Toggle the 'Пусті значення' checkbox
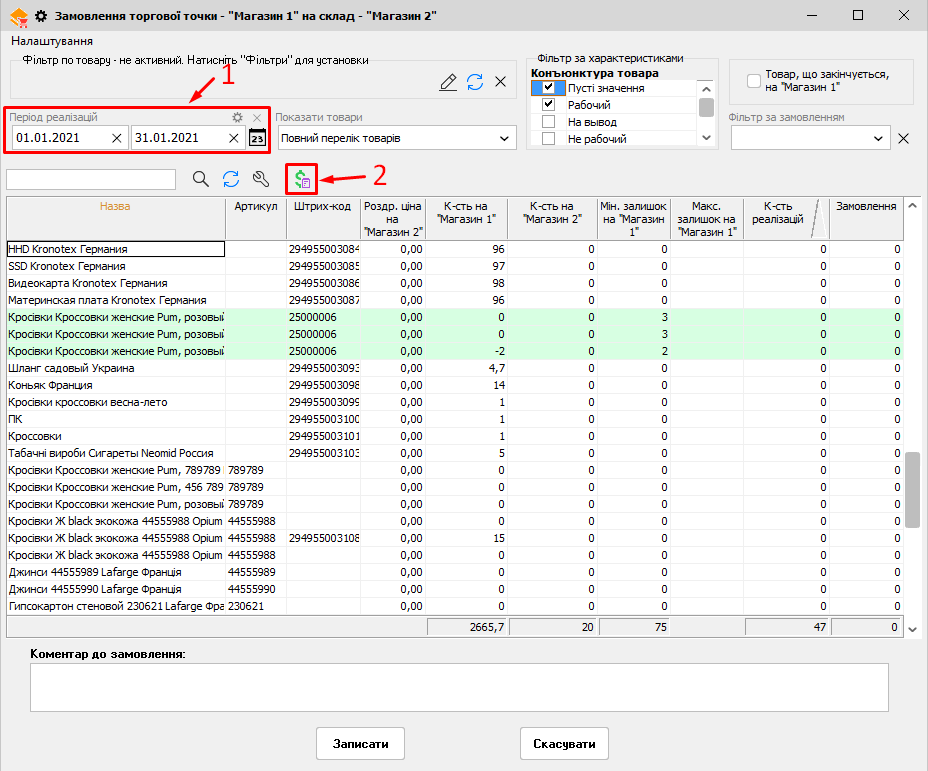The image size is (928, 771). click(x=548, y=88)
